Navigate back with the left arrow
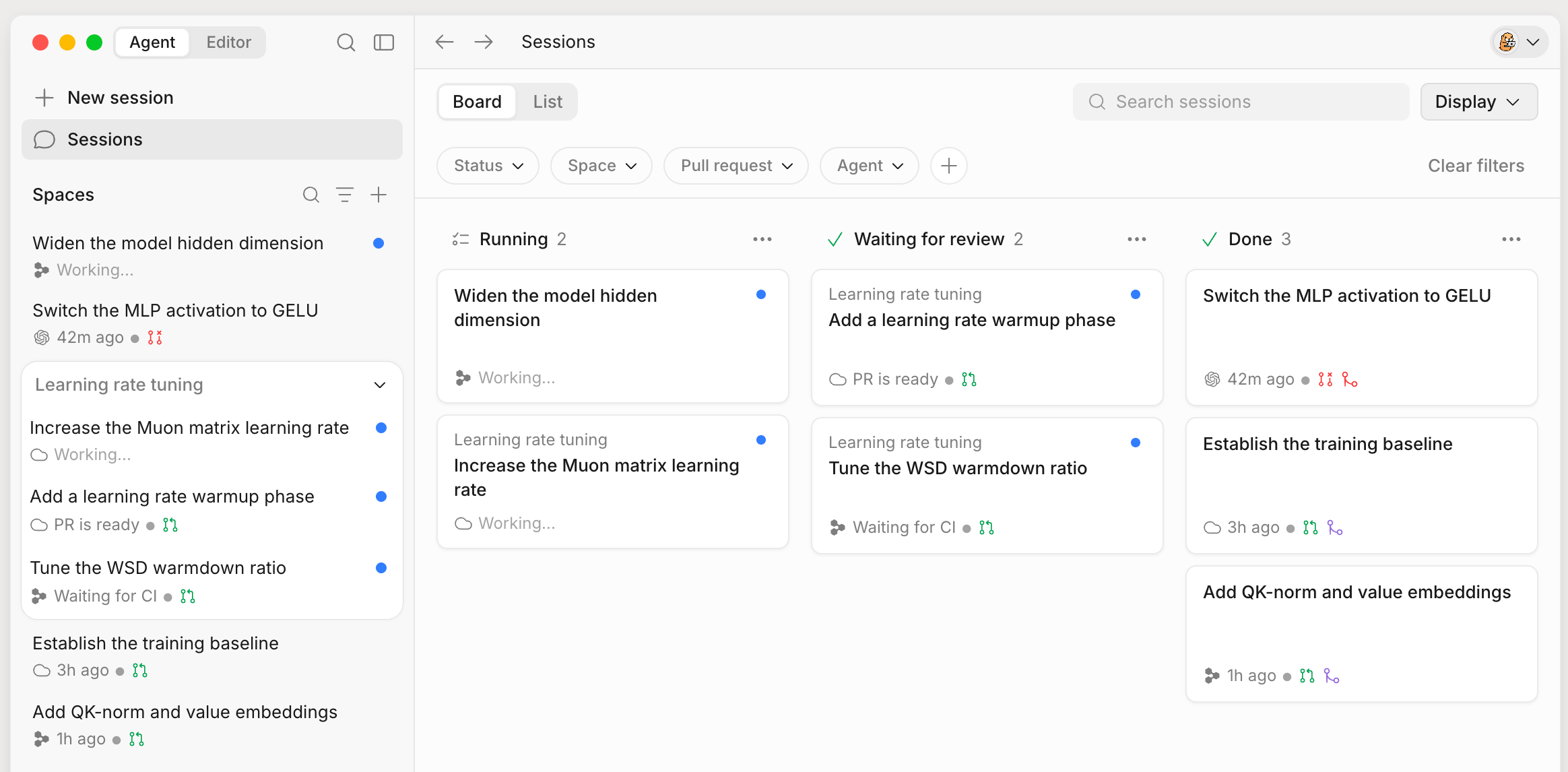Image resolution: width=1568 pixels, height=772 pixels. click(445, 42)
